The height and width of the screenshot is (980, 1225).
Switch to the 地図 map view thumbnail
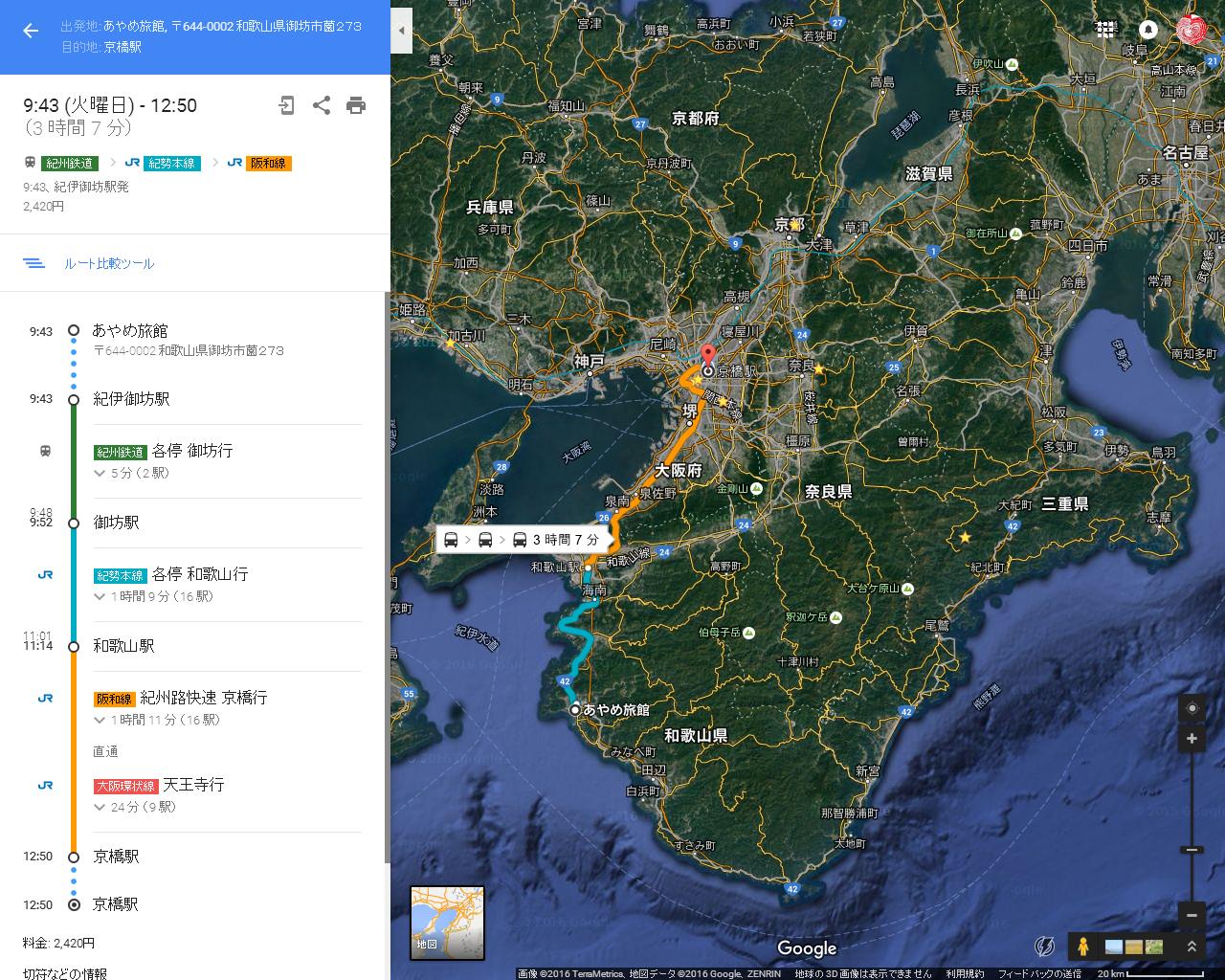coord(447,923)
